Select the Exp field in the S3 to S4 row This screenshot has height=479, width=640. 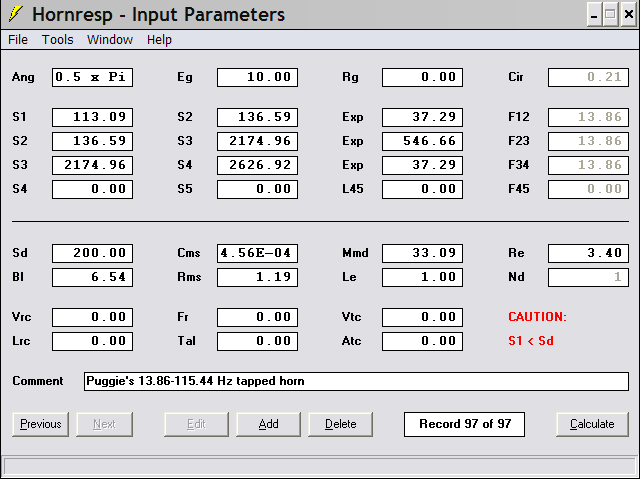[x=422, y=165]
